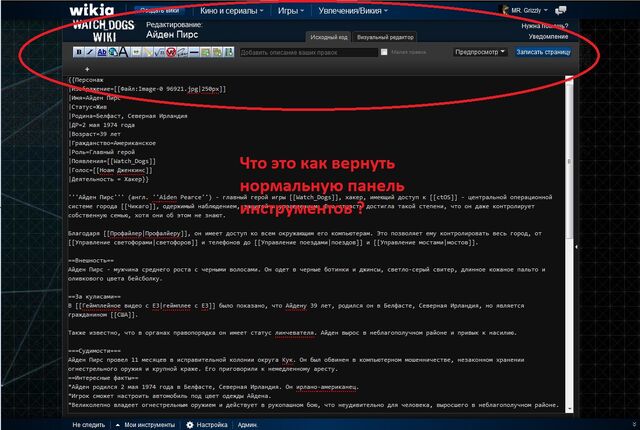Expand Кино и сериалы dropdown

click(231, 11)
